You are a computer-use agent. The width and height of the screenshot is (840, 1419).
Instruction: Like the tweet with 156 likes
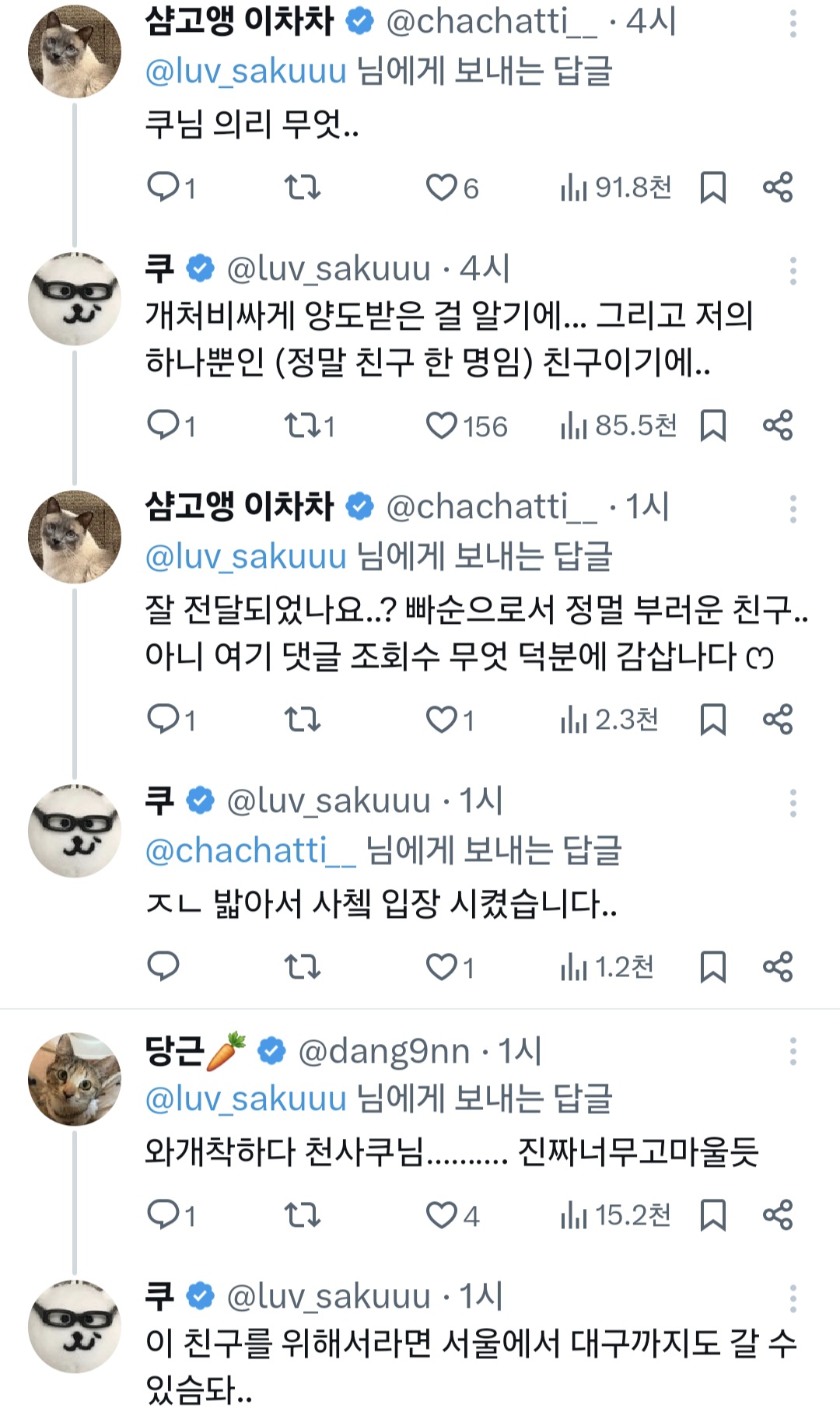[442, 426]
